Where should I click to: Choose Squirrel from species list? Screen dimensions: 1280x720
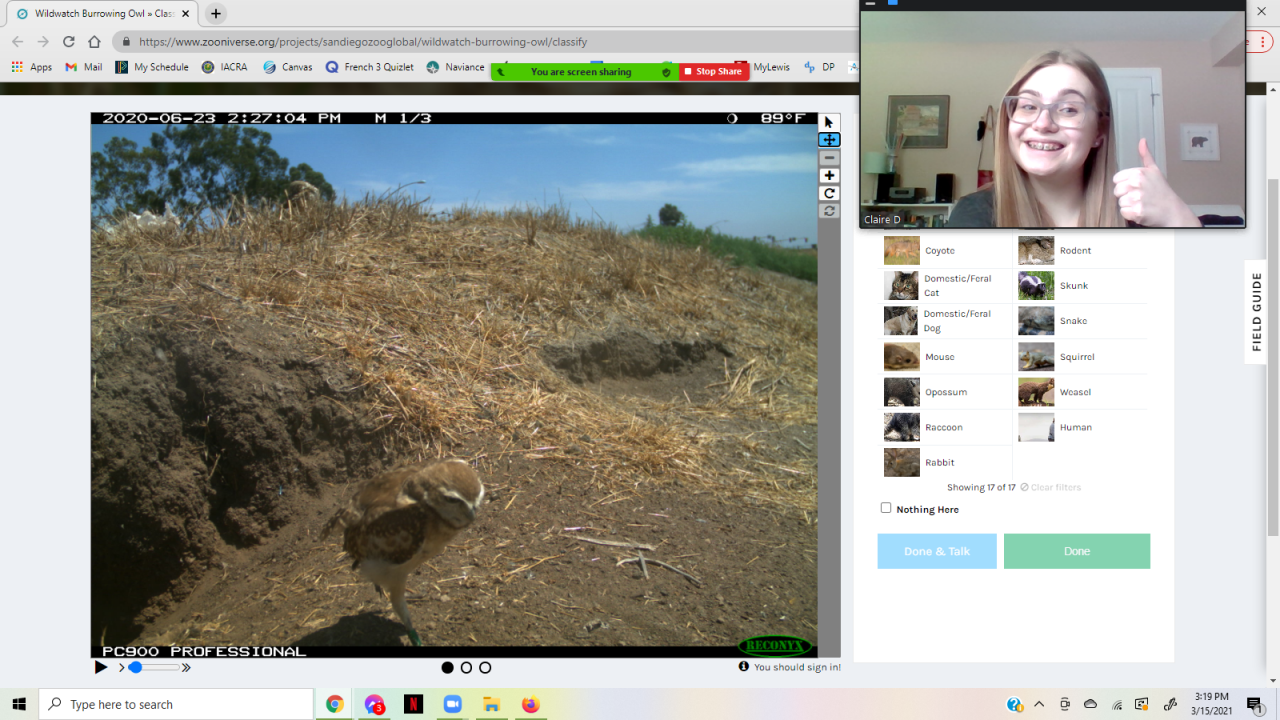click(x=1083, y=357)
